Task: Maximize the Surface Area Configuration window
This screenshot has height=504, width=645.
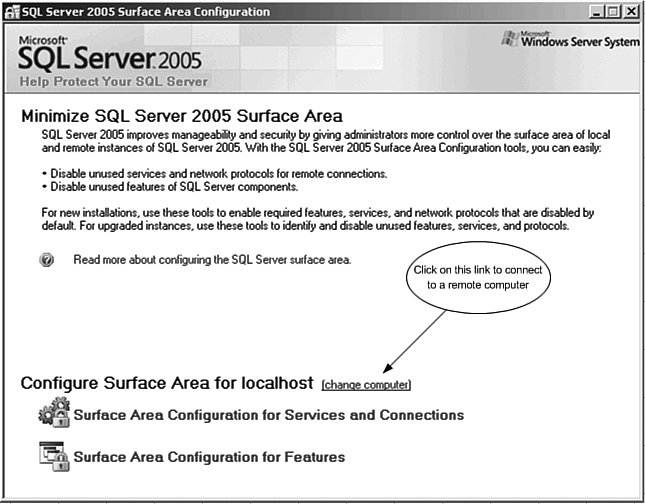Action: [613, 12]
